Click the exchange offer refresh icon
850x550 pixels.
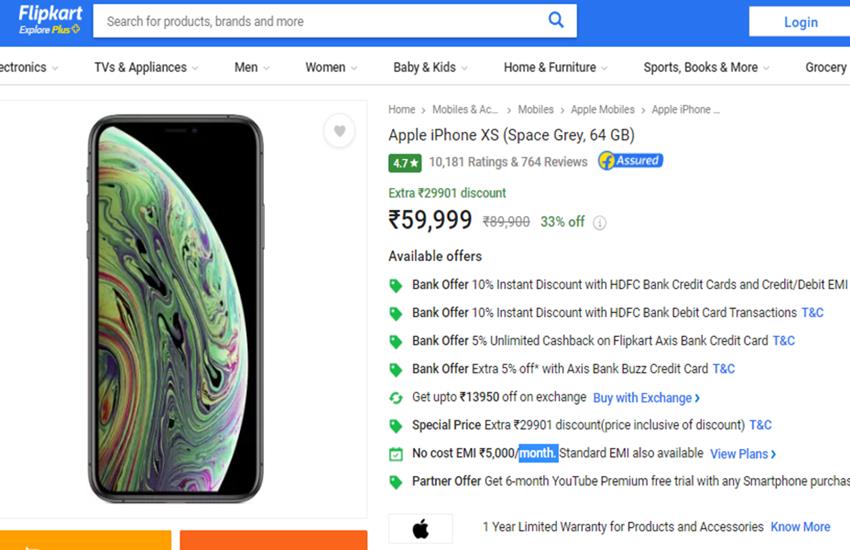point(396,397)
